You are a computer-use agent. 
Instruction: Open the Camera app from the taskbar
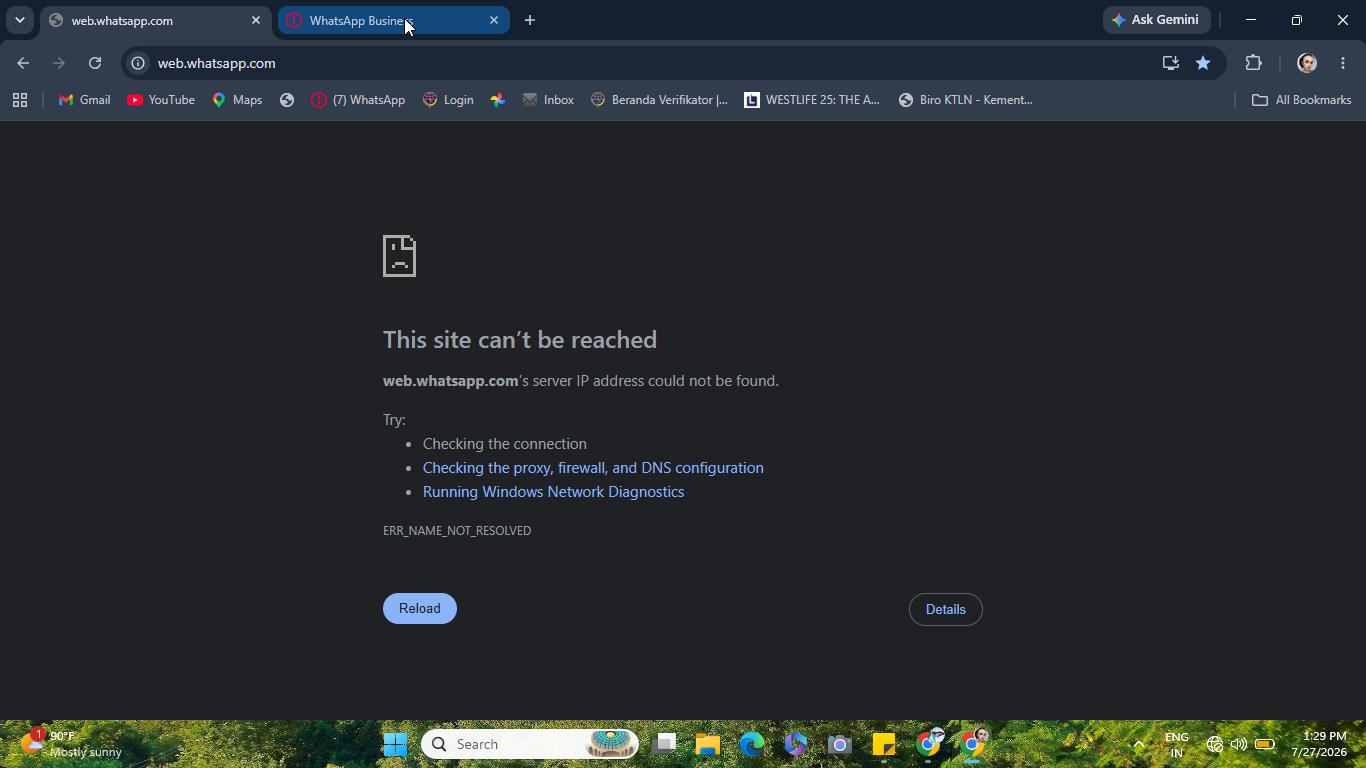[x=840, y=744]
